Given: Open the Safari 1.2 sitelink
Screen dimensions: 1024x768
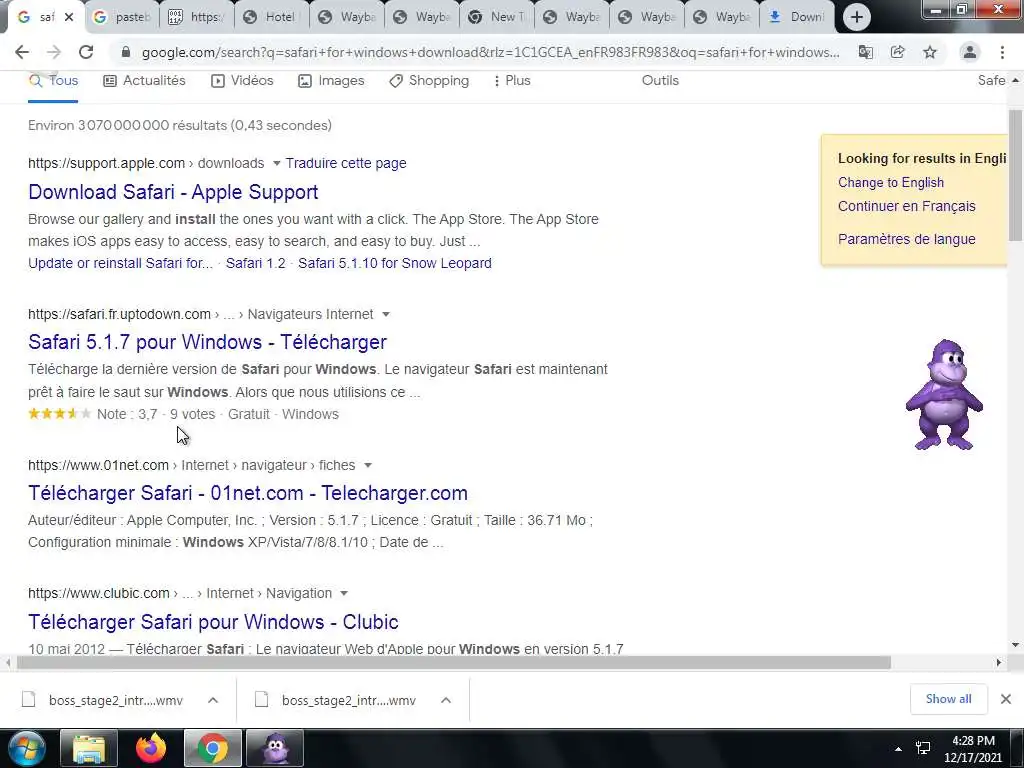Looking at the screenshot, I should tap(255, 263).
